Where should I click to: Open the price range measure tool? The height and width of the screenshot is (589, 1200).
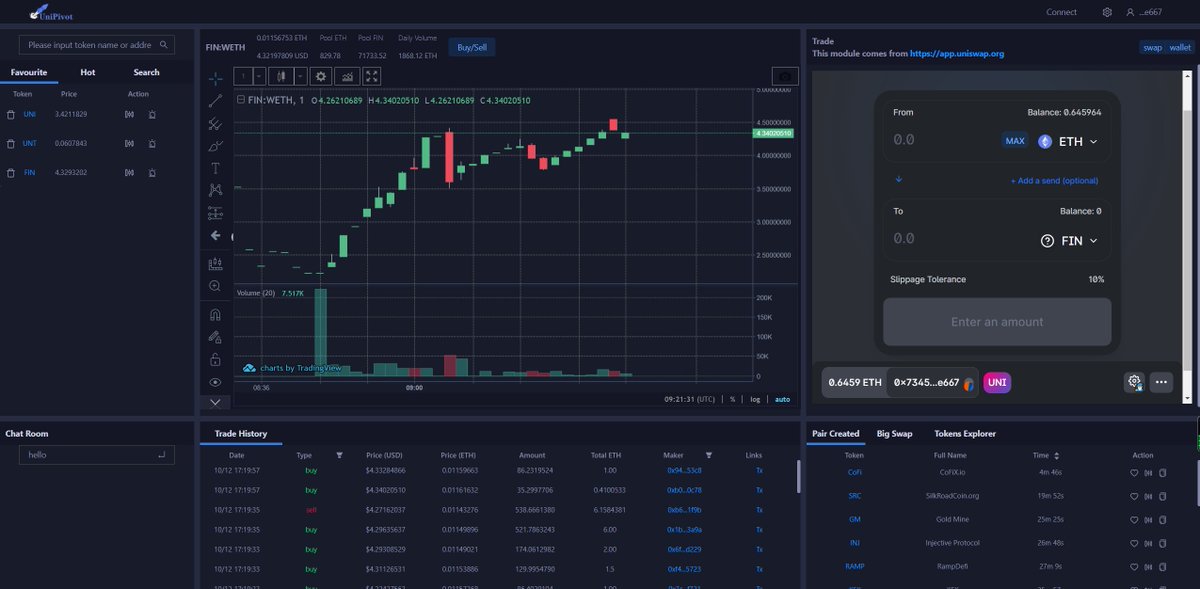[215, 264]
